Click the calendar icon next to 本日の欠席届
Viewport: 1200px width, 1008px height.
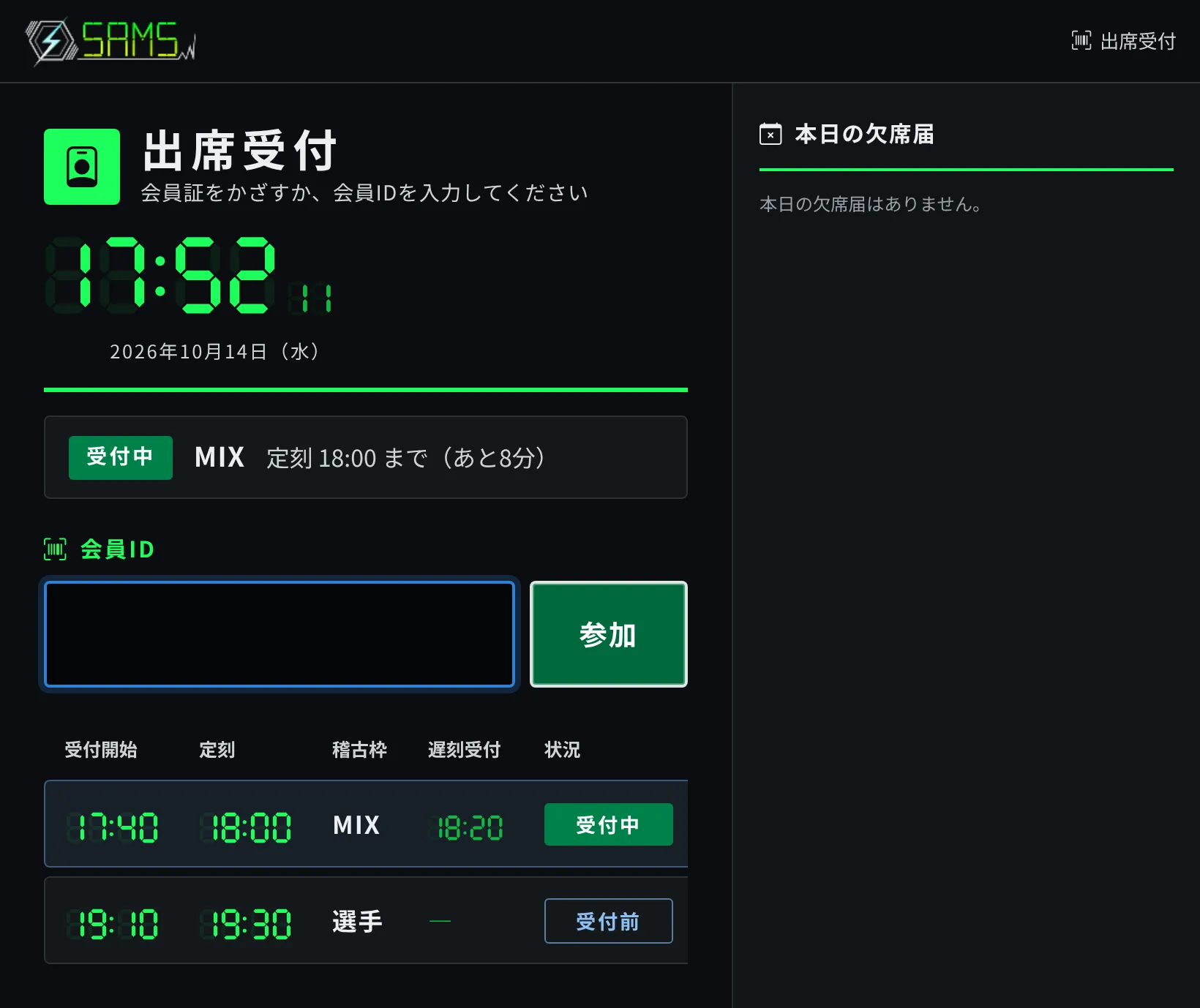point(770,134)
